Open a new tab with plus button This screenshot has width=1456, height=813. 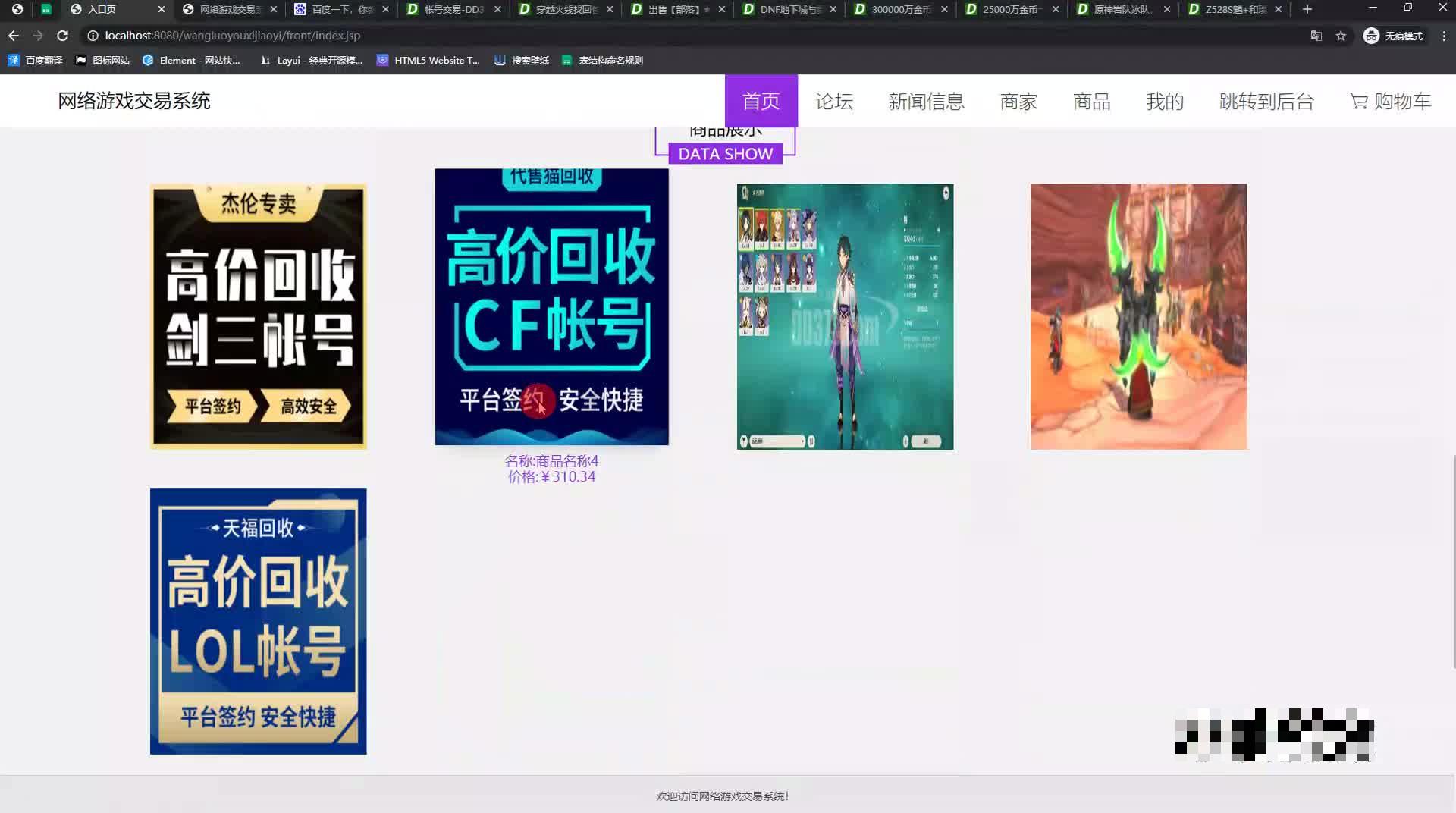pos(1307,9)
